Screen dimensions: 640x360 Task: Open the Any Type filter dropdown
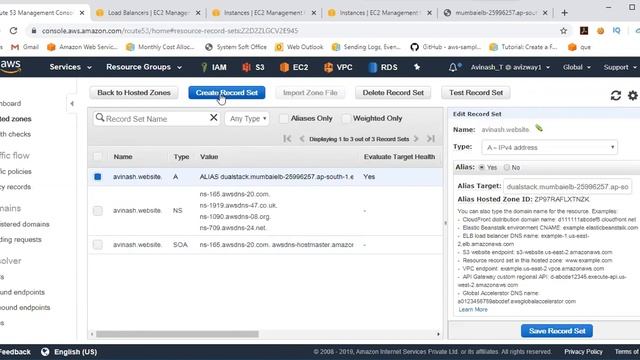(x=247, y=119)
